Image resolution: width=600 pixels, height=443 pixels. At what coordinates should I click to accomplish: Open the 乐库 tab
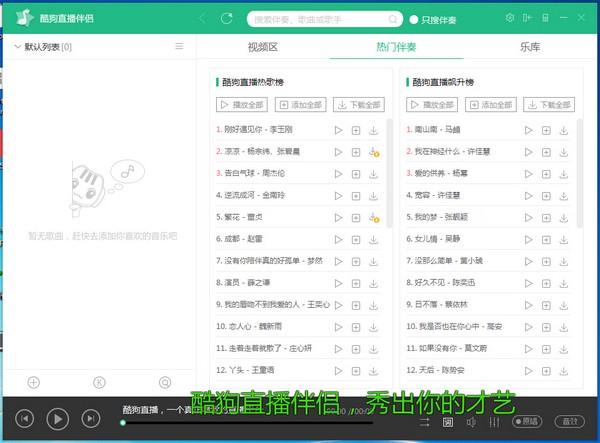(x=530, y=47)
